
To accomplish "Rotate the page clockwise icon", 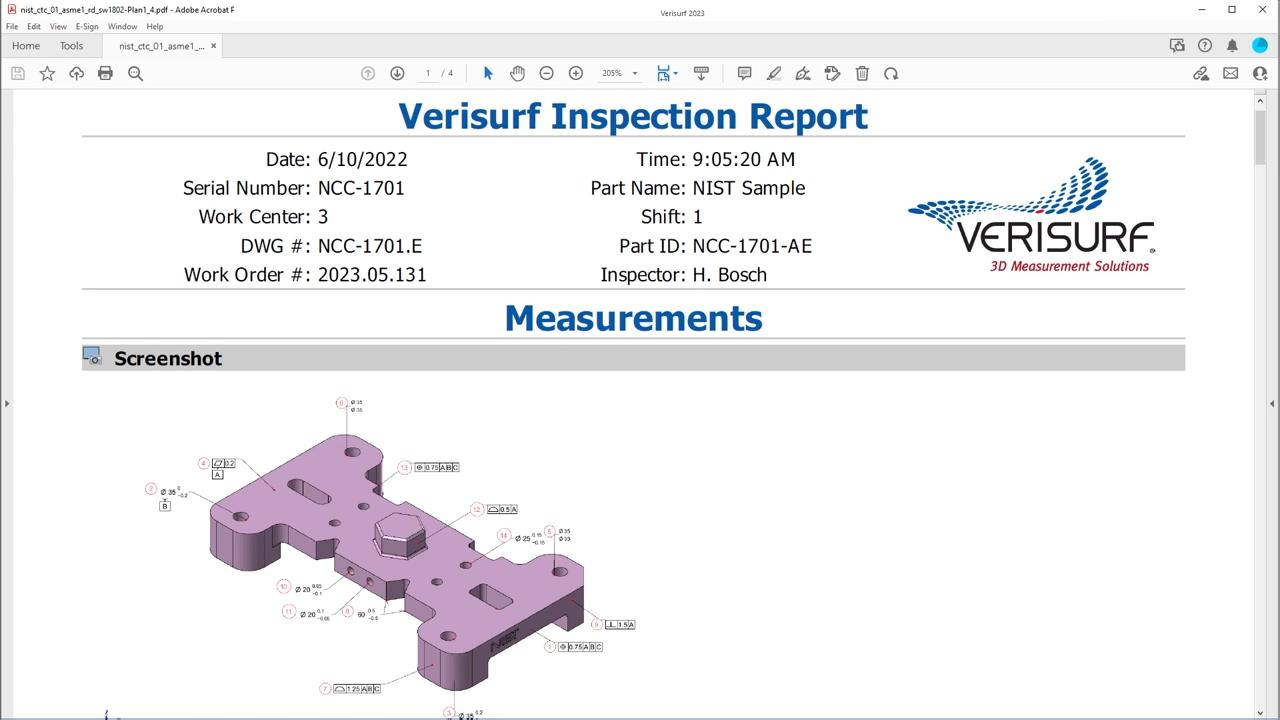I will pos(891,73).
